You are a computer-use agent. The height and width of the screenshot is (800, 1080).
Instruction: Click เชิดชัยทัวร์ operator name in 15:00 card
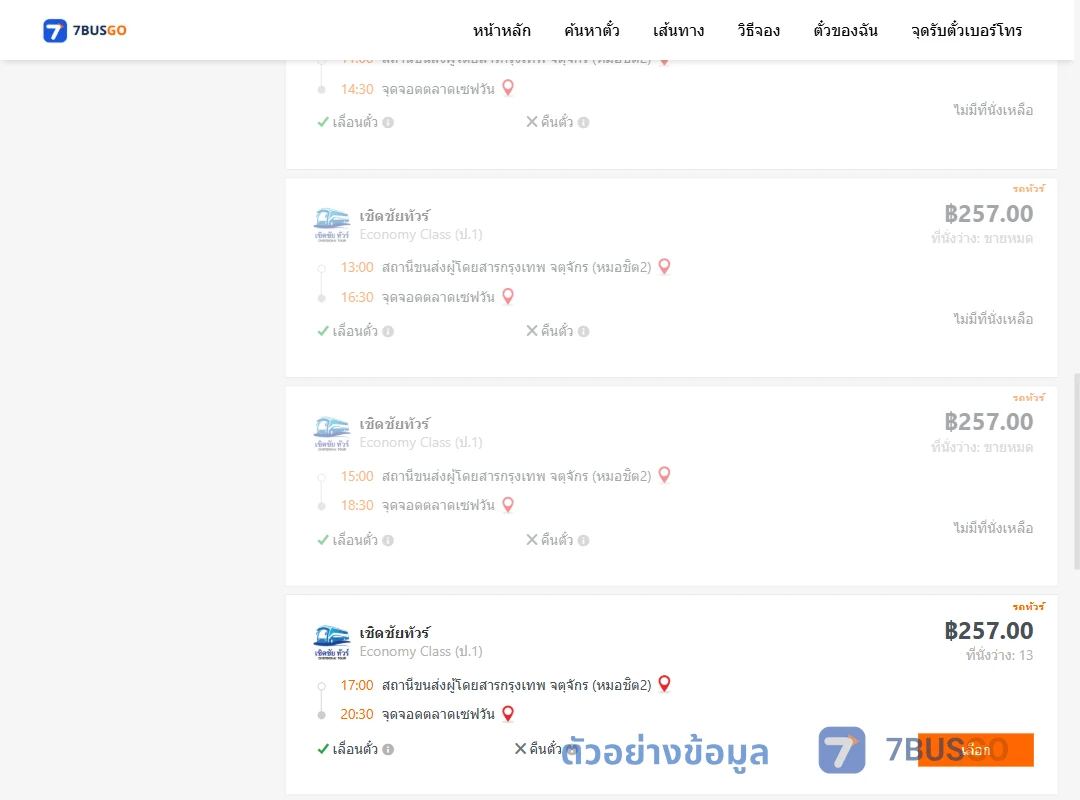click(x=395, y=424)
